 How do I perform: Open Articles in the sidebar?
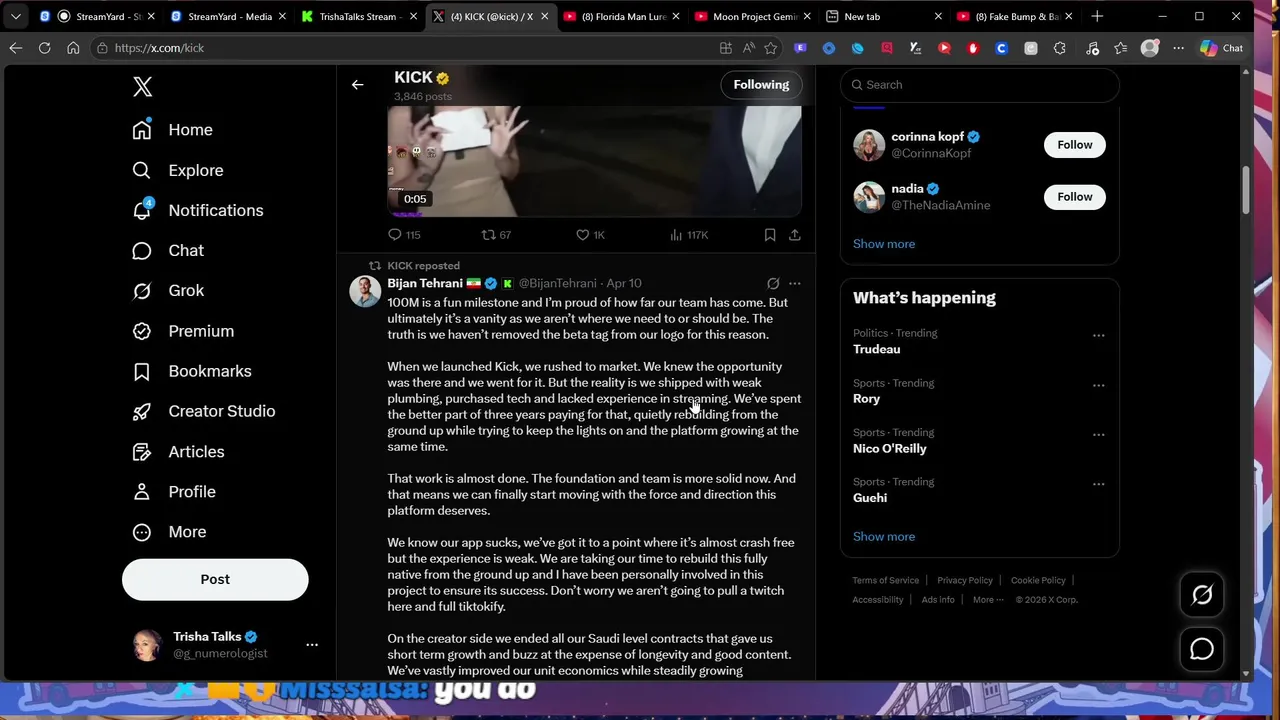pyautogui.click(x=178, y=451)
